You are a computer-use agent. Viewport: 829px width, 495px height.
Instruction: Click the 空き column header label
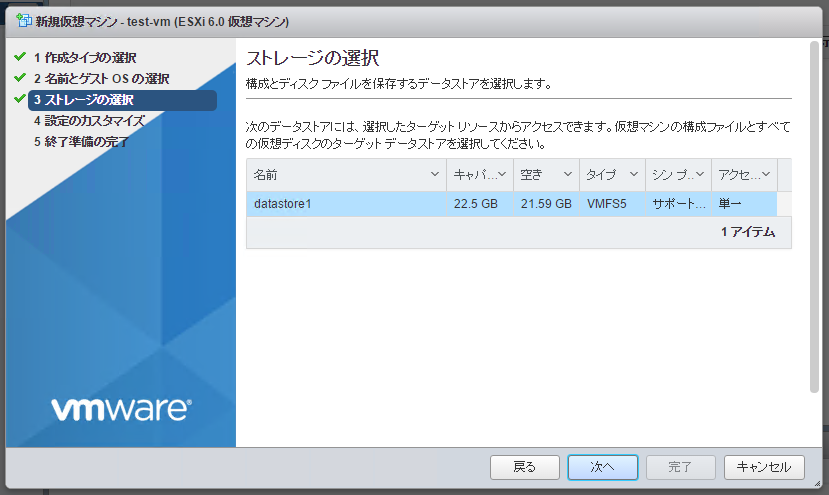pos(531,175)
